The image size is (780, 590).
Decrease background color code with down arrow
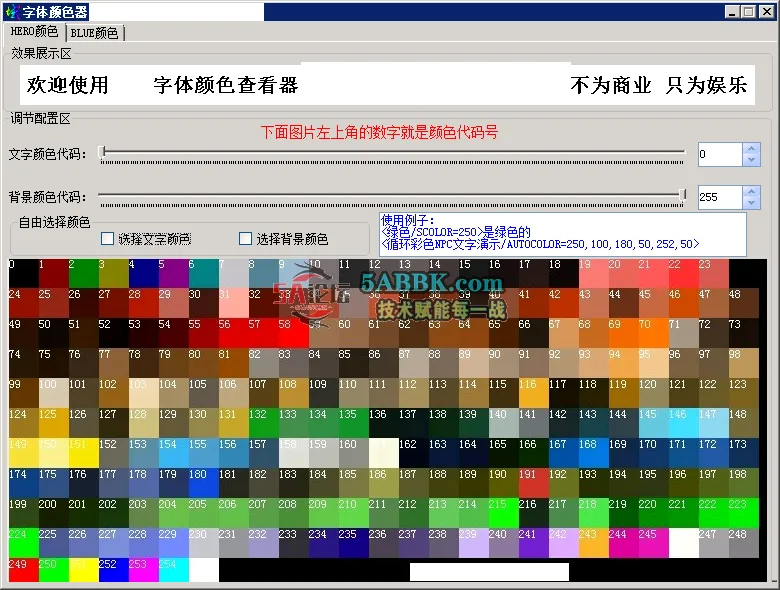(751, 202)
